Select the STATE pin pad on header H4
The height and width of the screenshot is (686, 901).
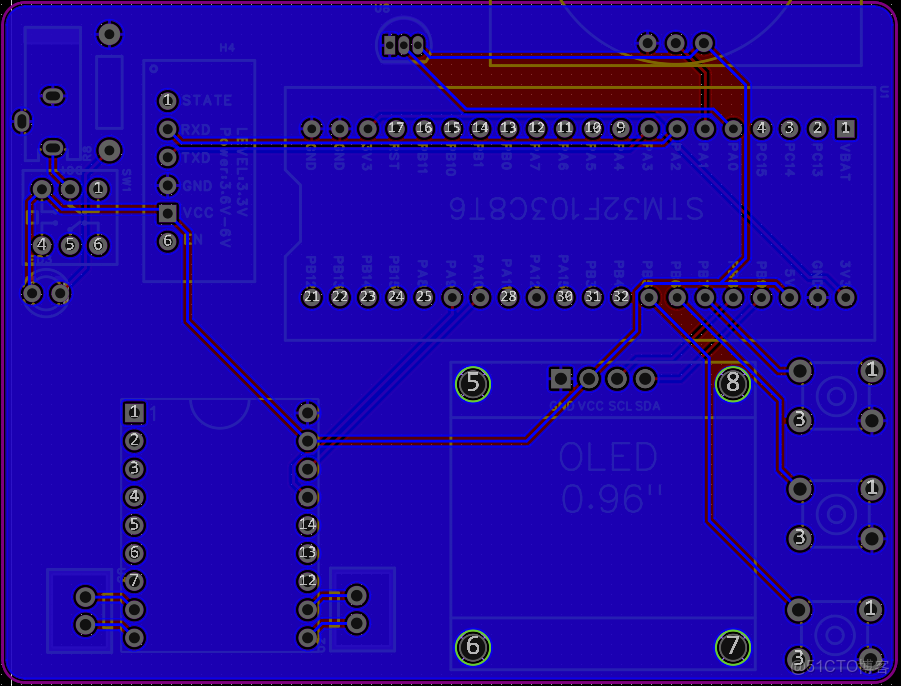166,100
